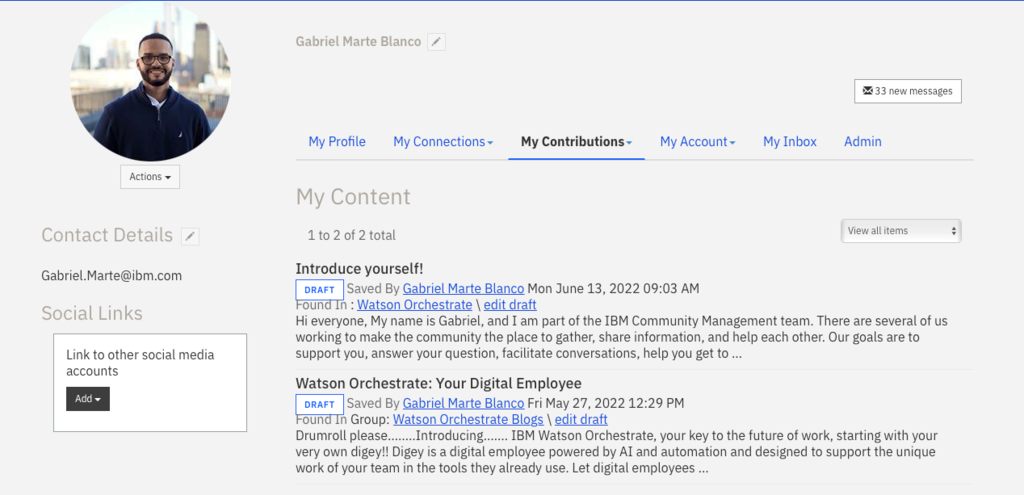Click the circular profile photo
The width and height of the screenshot is (1024, 495).
pos(150,81)
